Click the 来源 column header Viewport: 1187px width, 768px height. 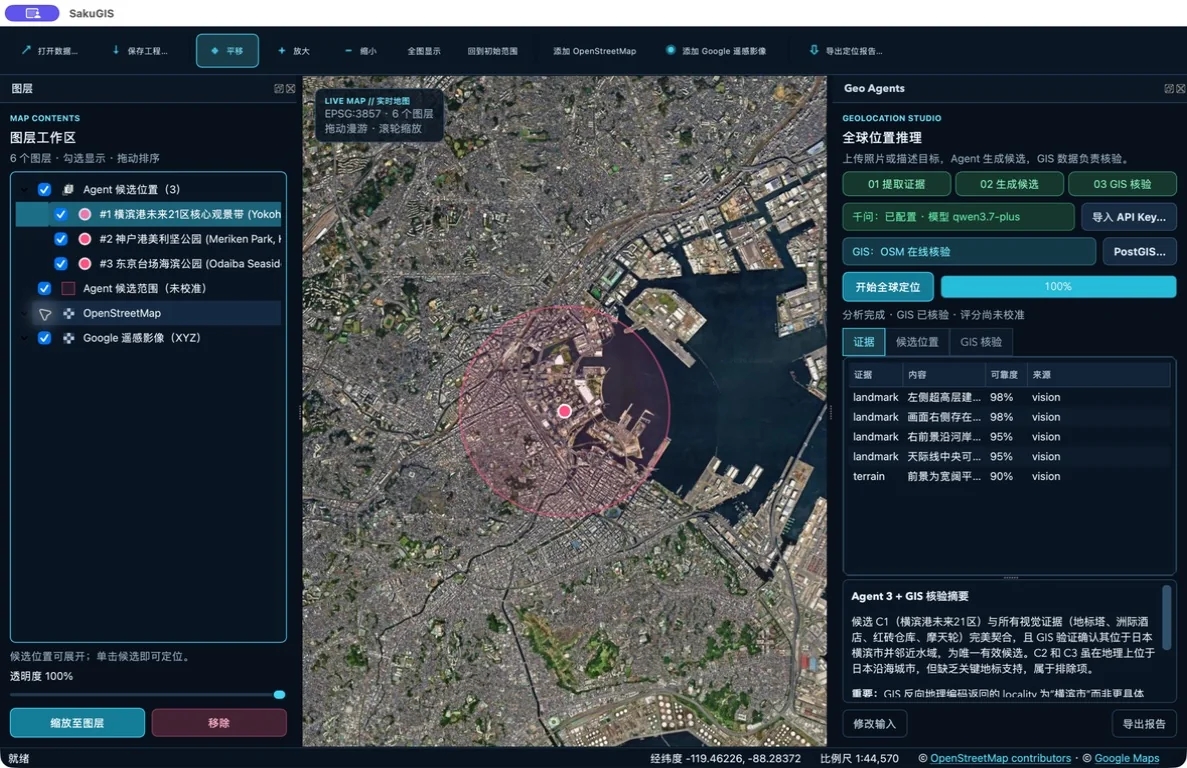1098,375
